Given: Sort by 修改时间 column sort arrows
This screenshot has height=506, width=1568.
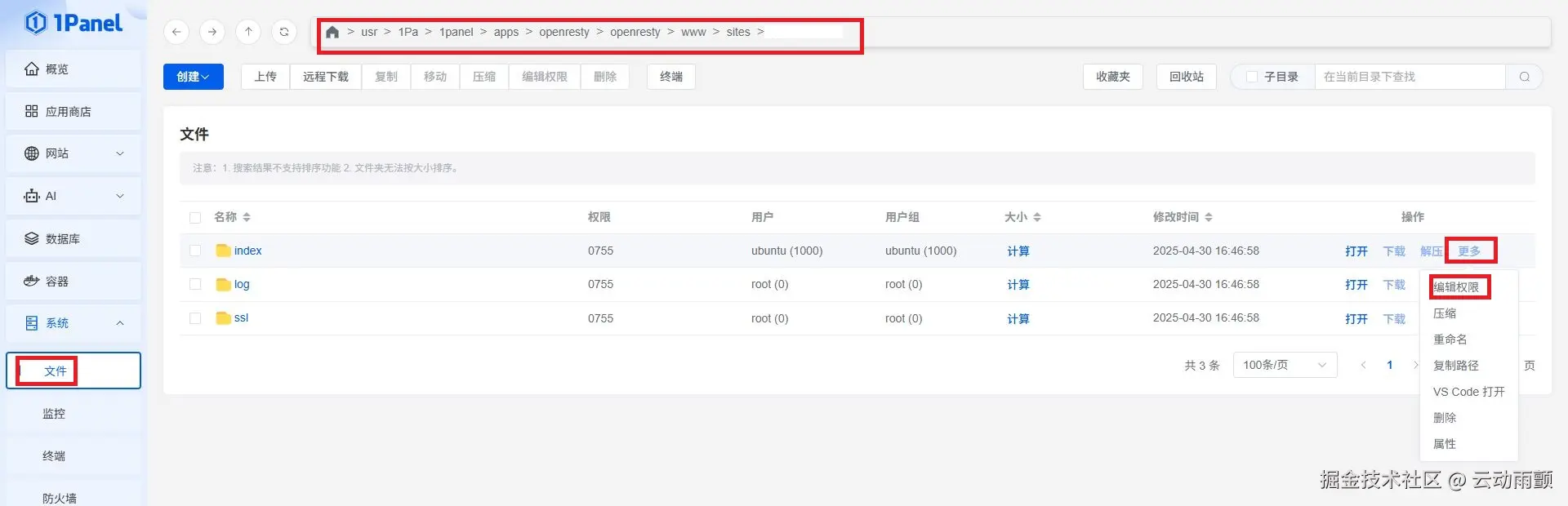Looking at the screenshot, I should coord(1209,217).
